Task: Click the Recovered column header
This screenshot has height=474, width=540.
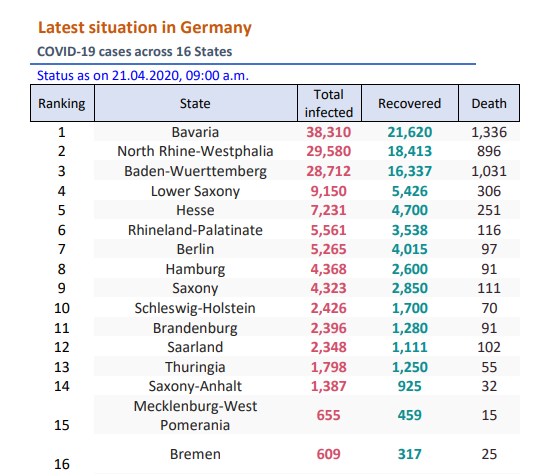Action: pyautogui.click(x=409, y=103)
